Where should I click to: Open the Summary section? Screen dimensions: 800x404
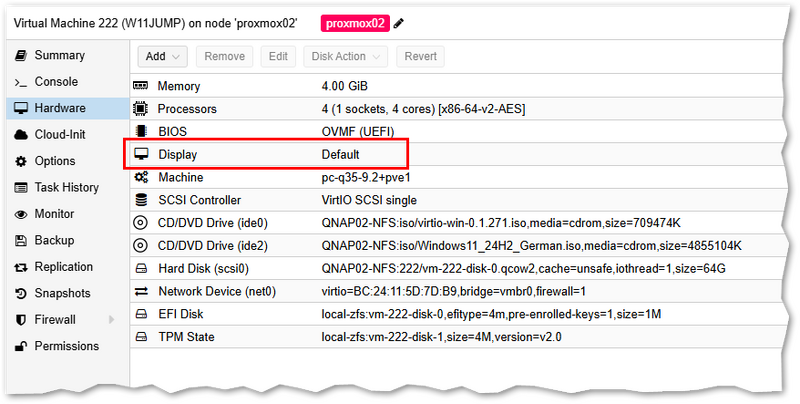(58, 55)
